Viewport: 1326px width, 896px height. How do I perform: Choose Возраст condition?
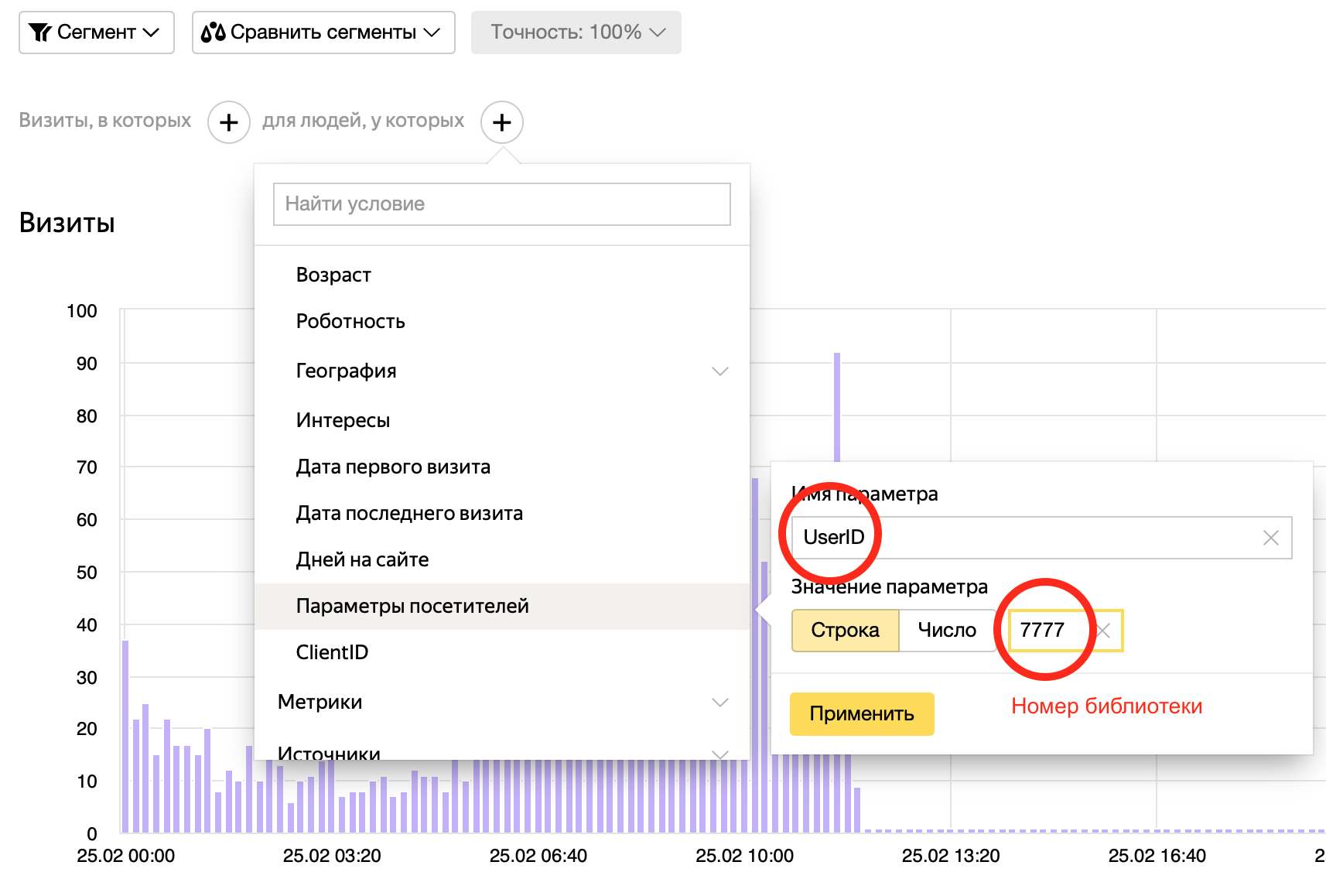click(x=333, y=275)
